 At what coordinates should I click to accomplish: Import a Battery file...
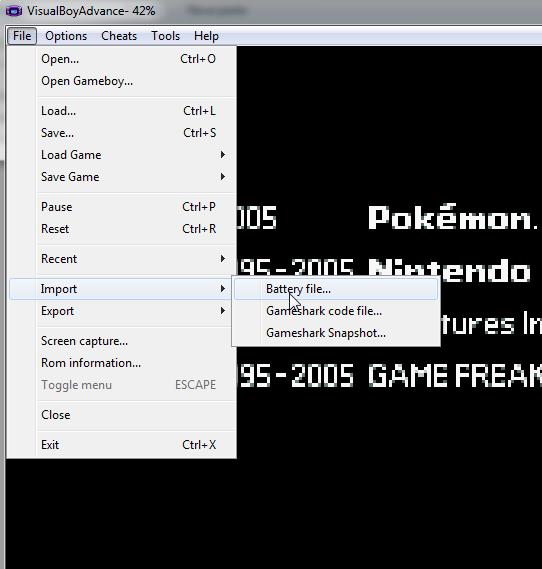(x=336, y=289)
